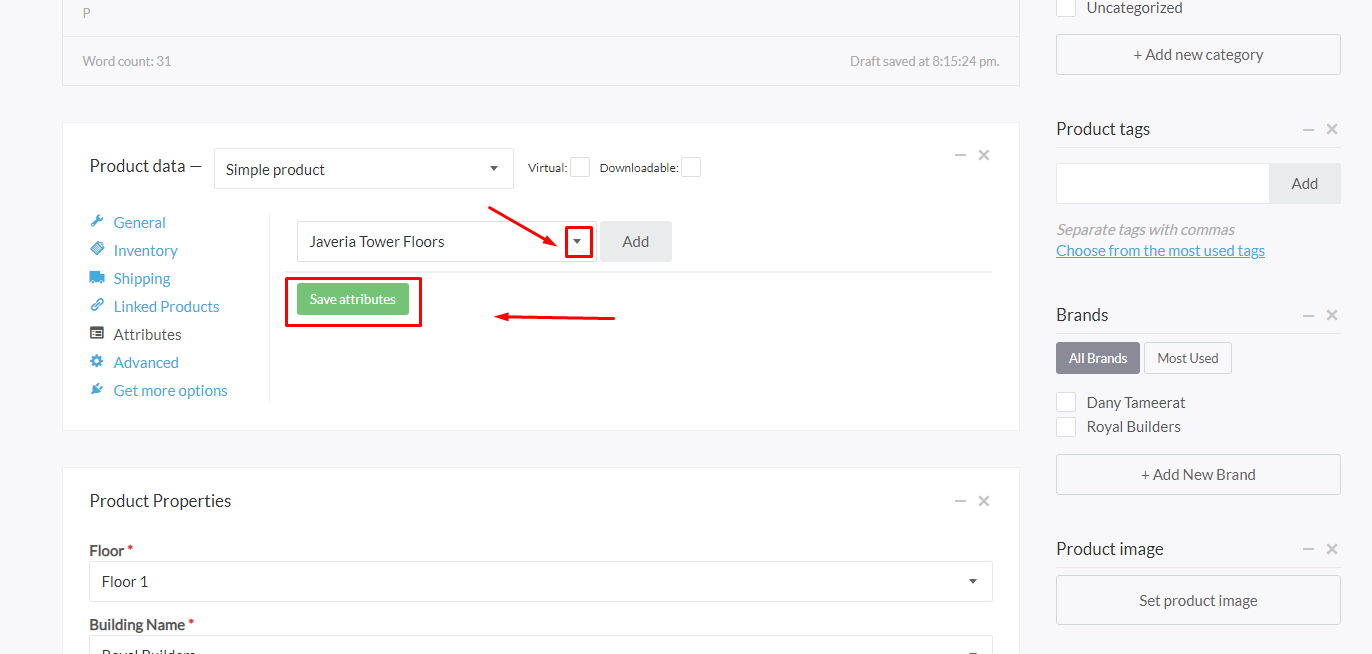Click the Save attributes button

pyautogui.click(x=353, y=299)
